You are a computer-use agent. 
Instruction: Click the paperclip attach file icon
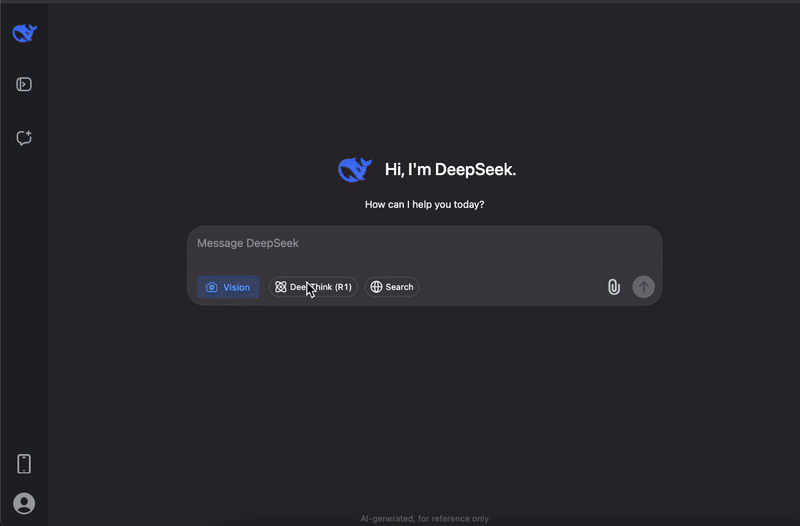614,287
